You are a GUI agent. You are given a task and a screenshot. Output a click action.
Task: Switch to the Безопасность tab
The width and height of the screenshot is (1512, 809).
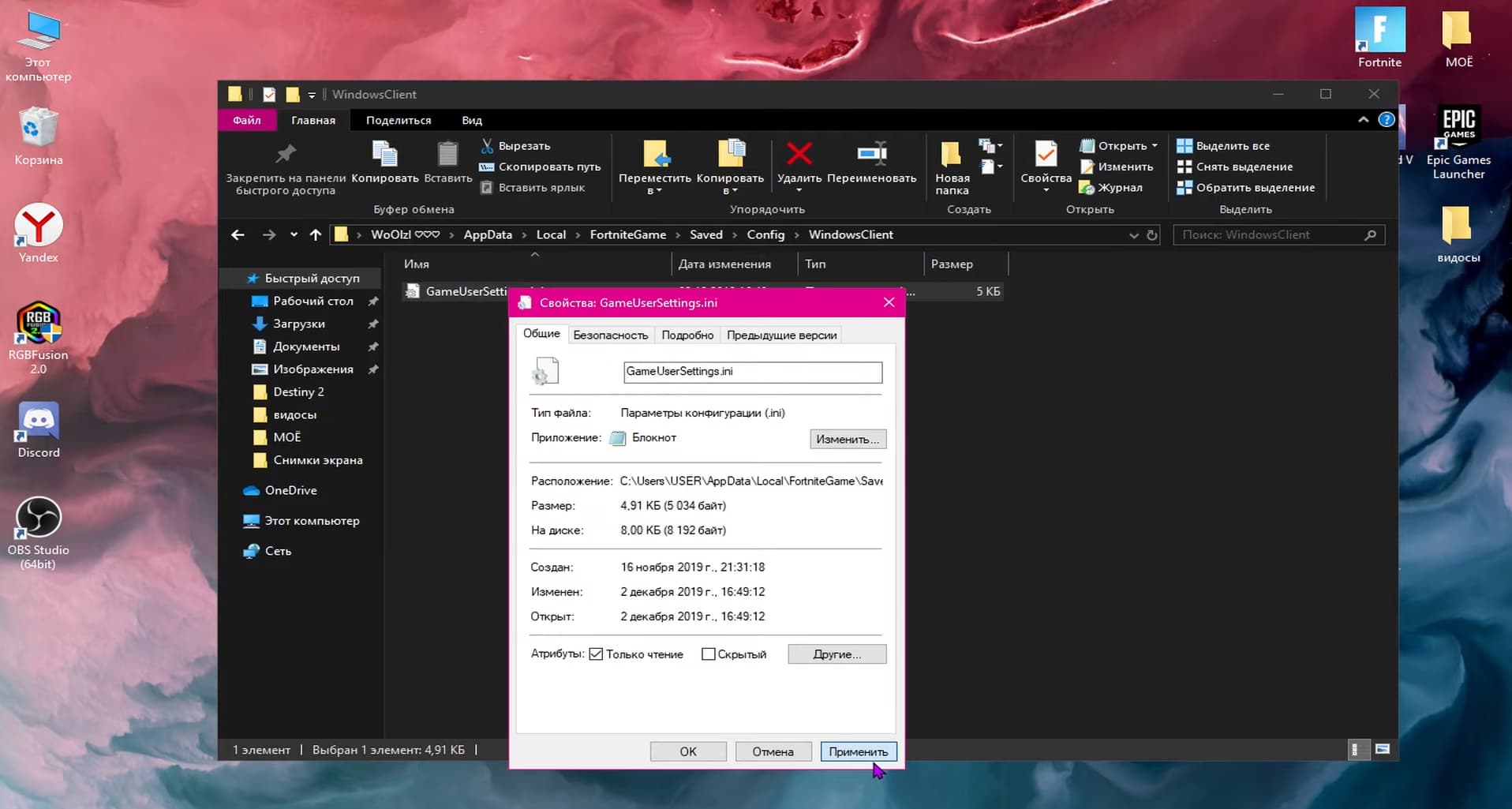click(610, 335)
